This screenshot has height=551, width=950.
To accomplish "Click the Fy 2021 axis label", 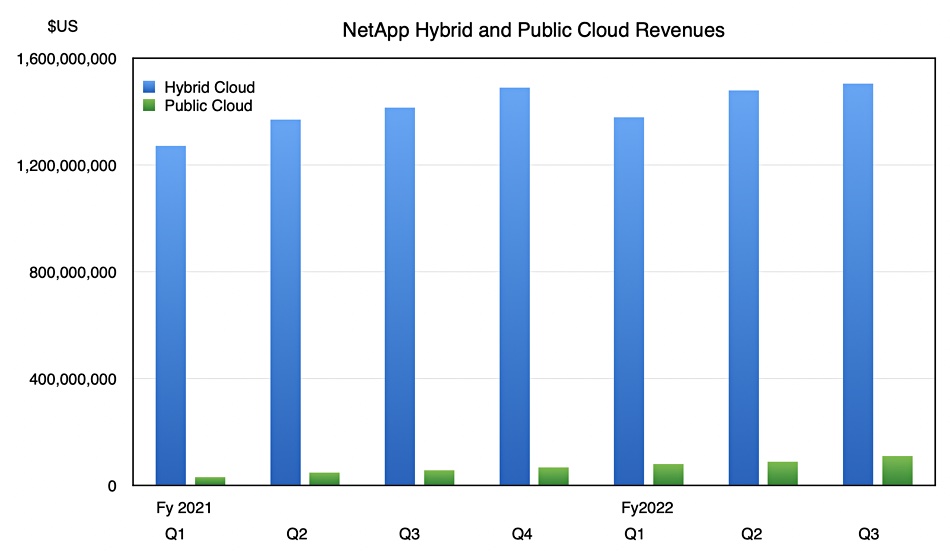I will (184, 507).
